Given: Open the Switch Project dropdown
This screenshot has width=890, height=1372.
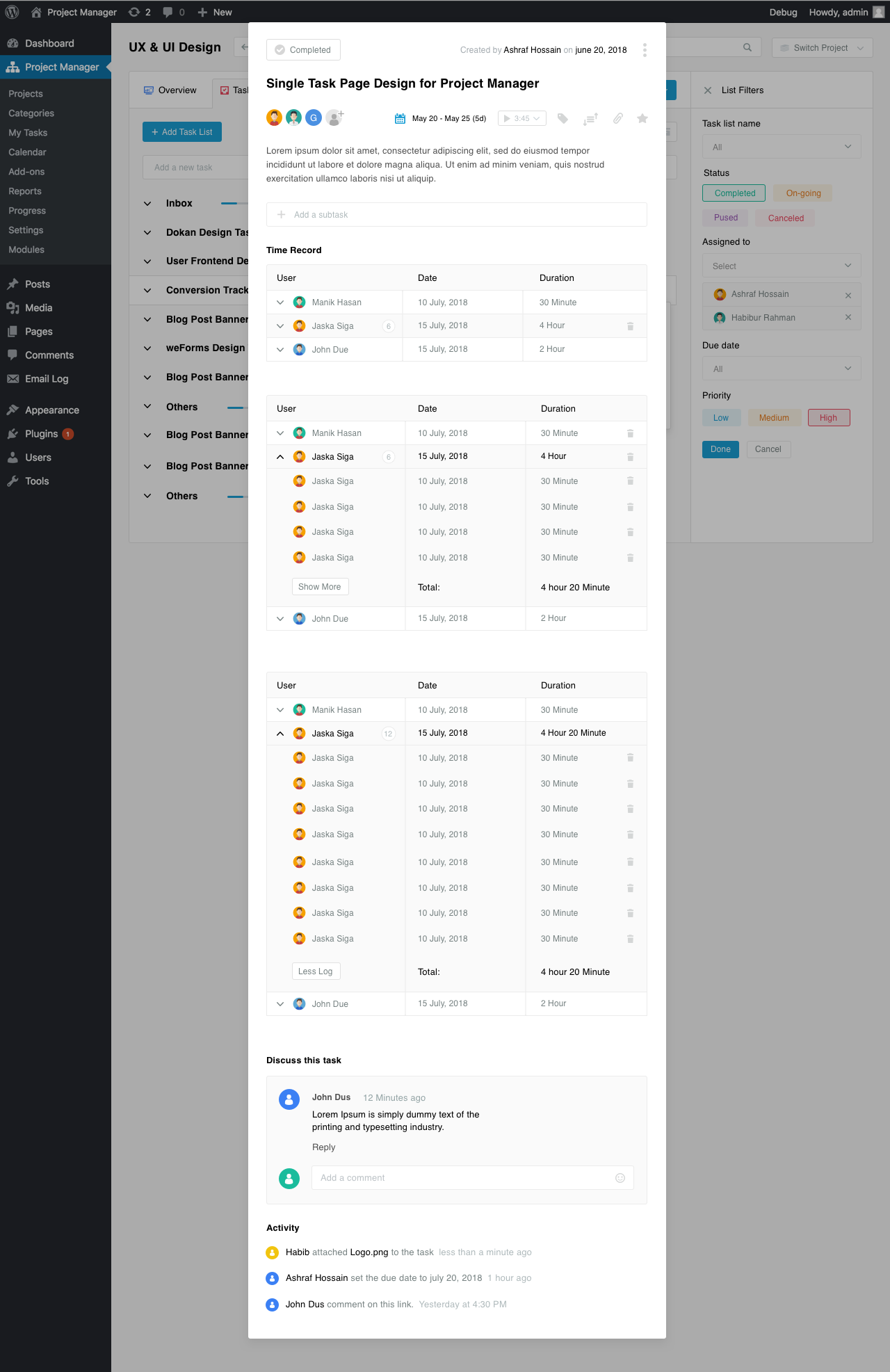Looking at the screenshot, I should 822,48.
